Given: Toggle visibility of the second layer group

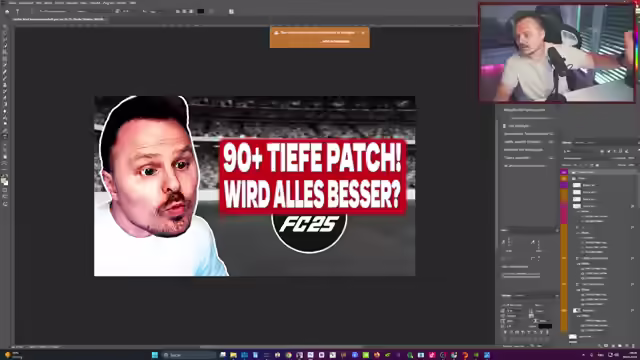Looking at the screenshot, I should coord(564,178).
